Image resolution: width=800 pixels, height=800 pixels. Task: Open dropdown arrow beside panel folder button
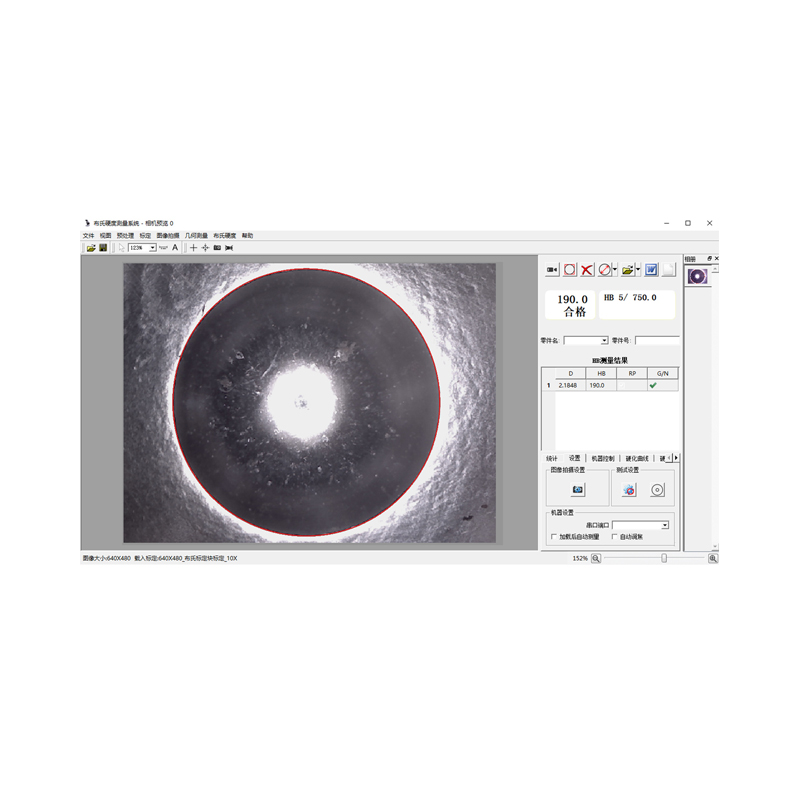point(638,270)
